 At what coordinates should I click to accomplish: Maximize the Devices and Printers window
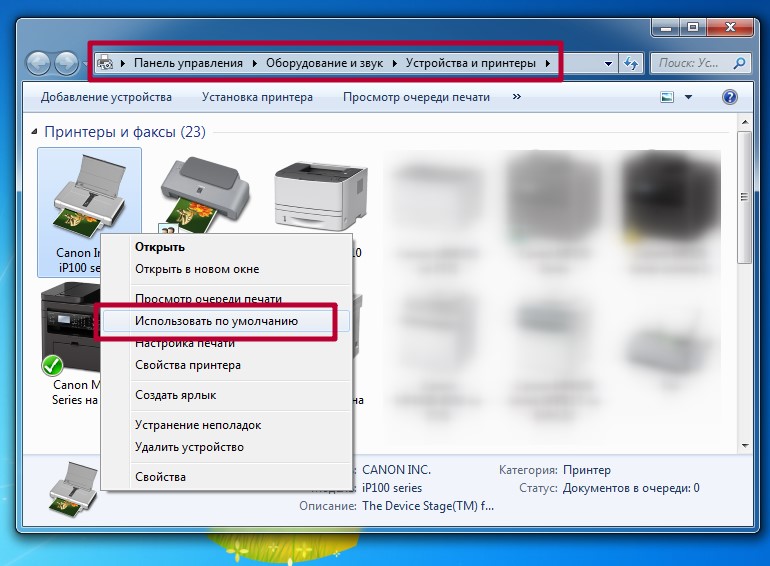point(693,27)
